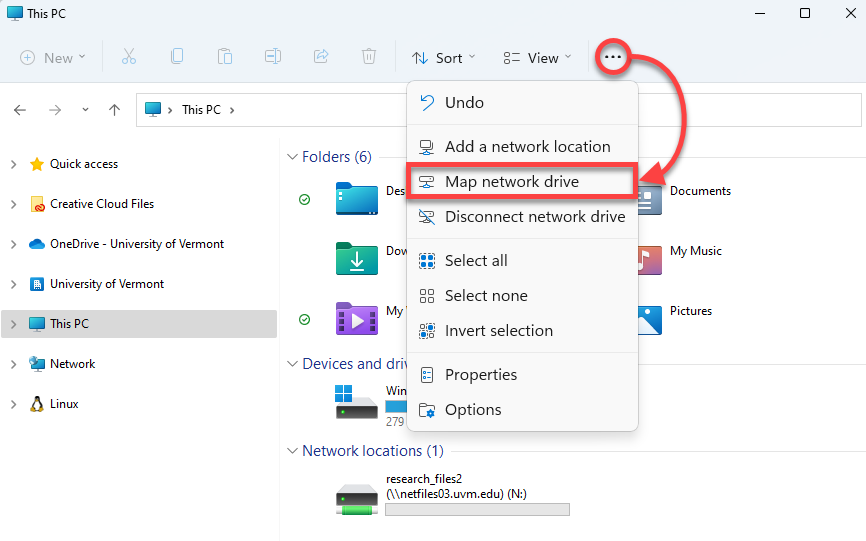Click the Copy icon in toolbar
The image size is (866, 541).
[x=177, y=57]
